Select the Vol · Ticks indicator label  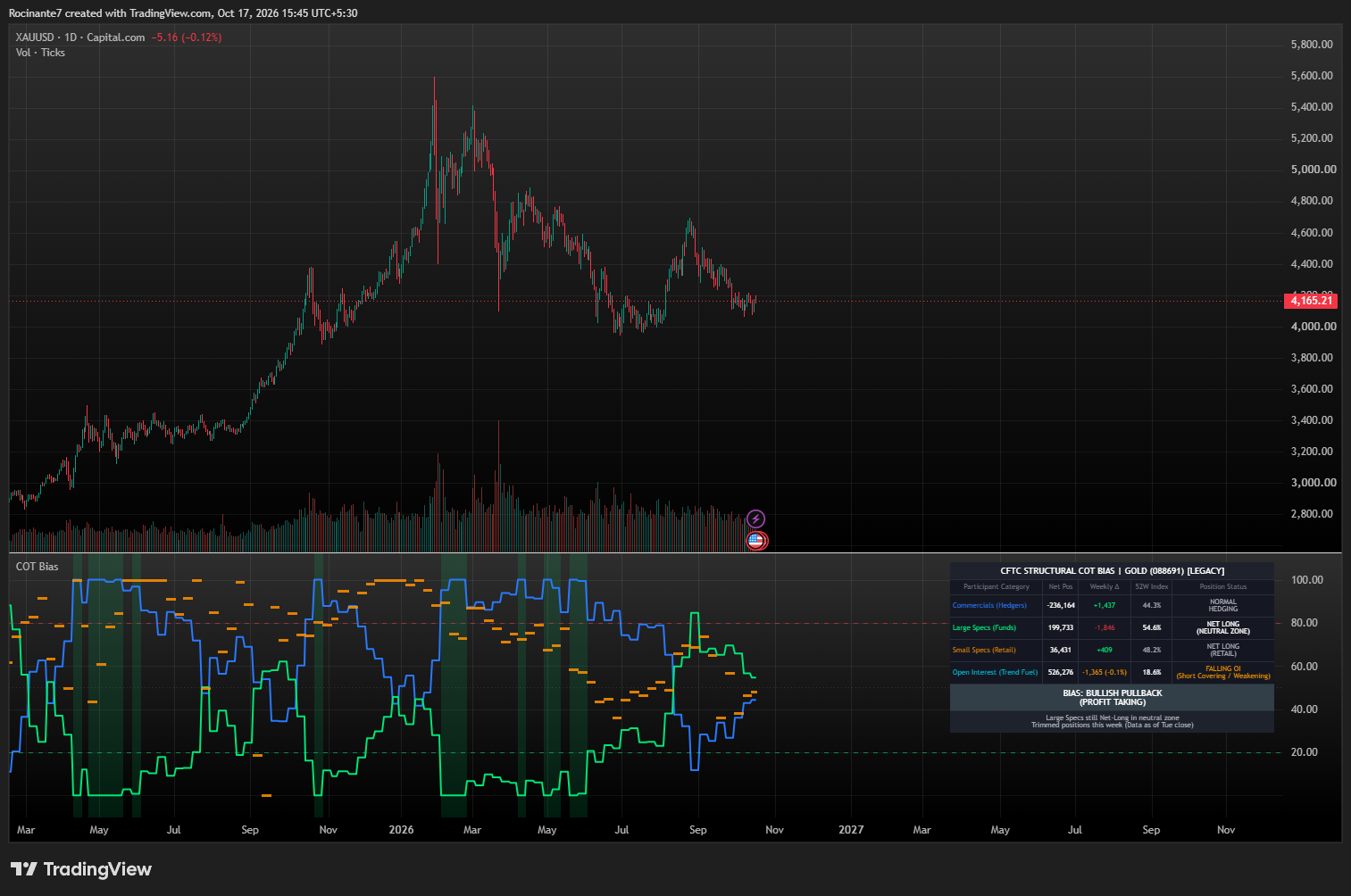coord(40,53)
